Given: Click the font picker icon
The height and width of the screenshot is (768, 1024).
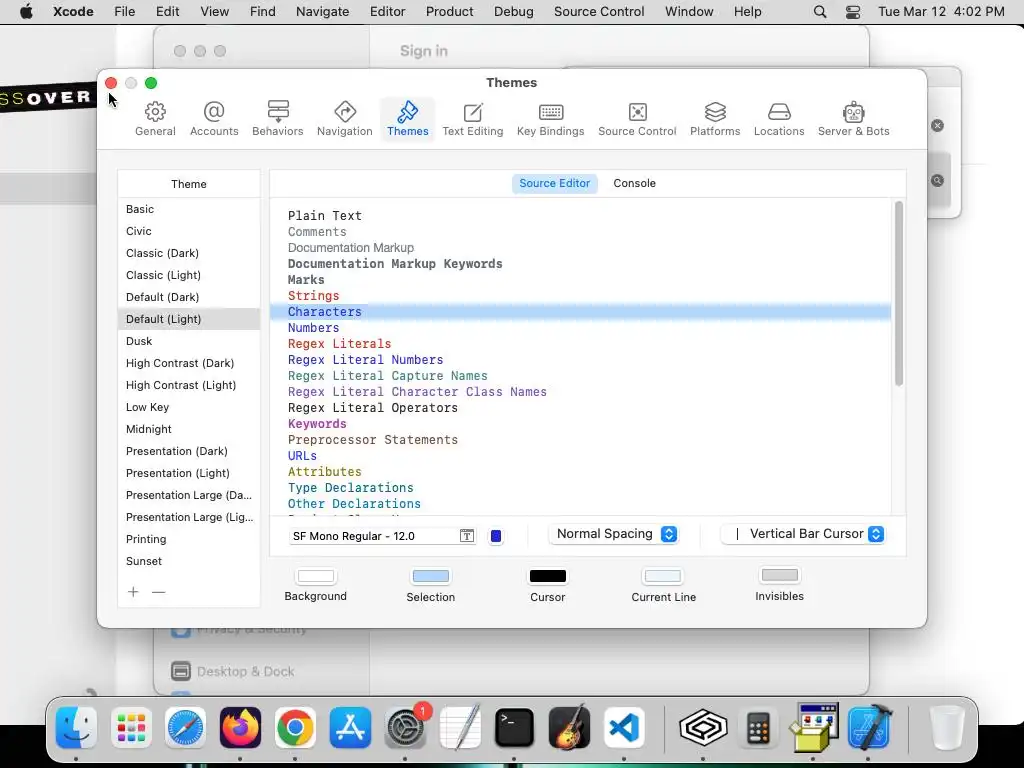Looking at the screenshot, I should 467,536.
